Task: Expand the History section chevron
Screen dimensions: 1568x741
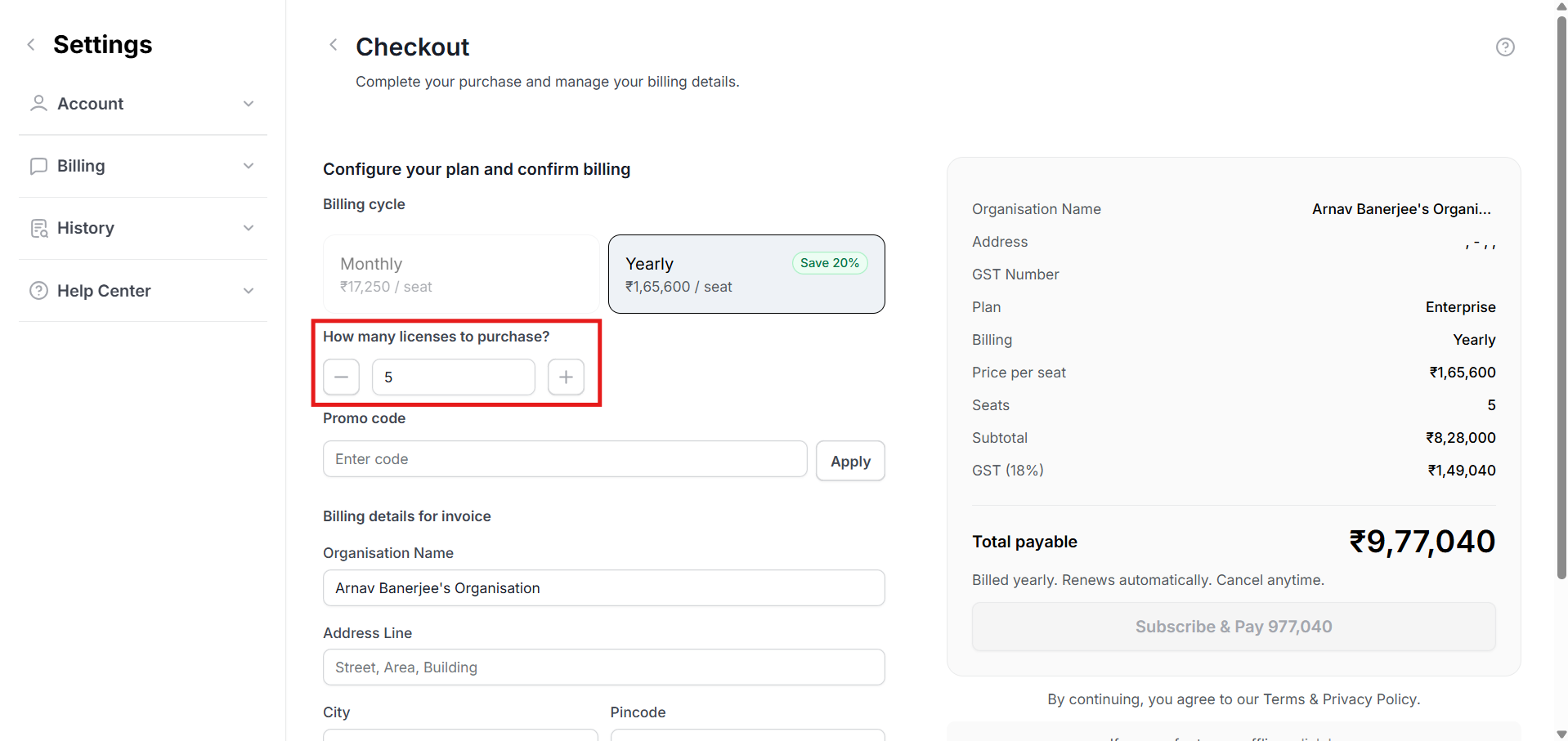Action: pos(249,228)
